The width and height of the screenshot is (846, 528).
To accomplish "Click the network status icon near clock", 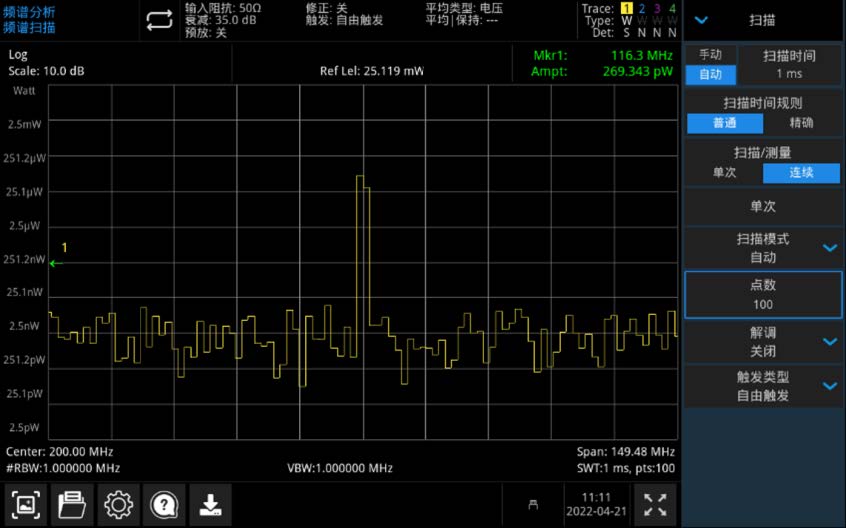I will tap(534, 505).
